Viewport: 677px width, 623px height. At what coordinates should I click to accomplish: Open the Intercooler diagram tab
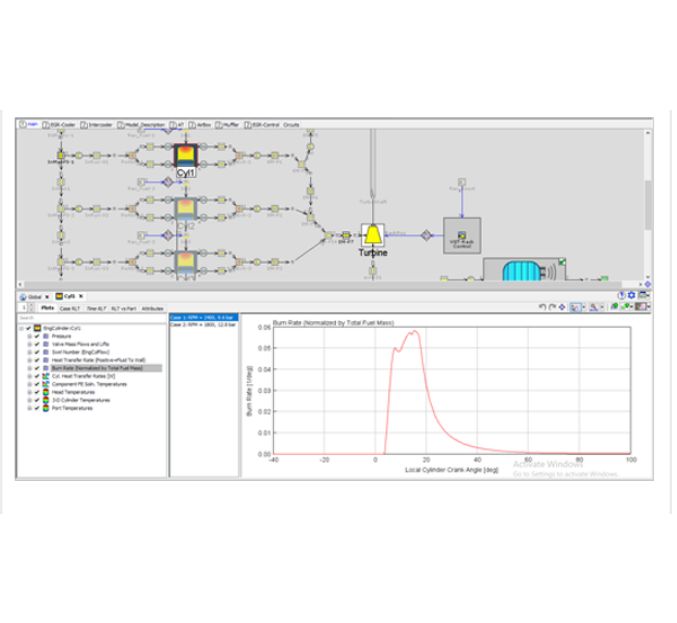coord(101,125)
